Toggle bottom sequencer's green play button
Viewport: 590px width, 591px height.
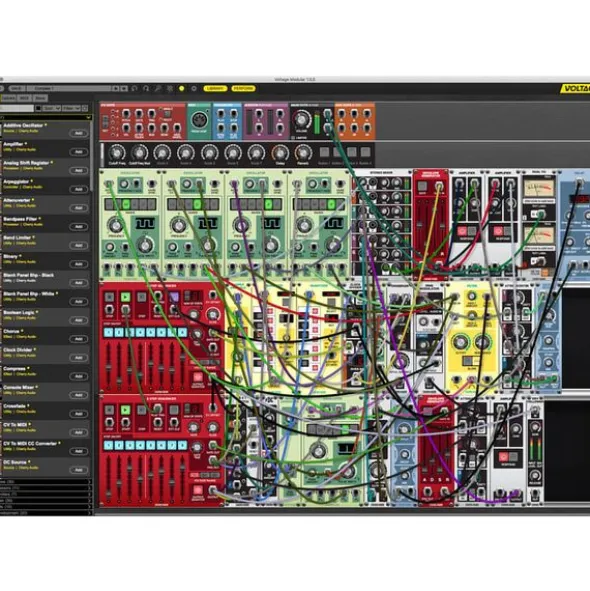pos(126,410)
